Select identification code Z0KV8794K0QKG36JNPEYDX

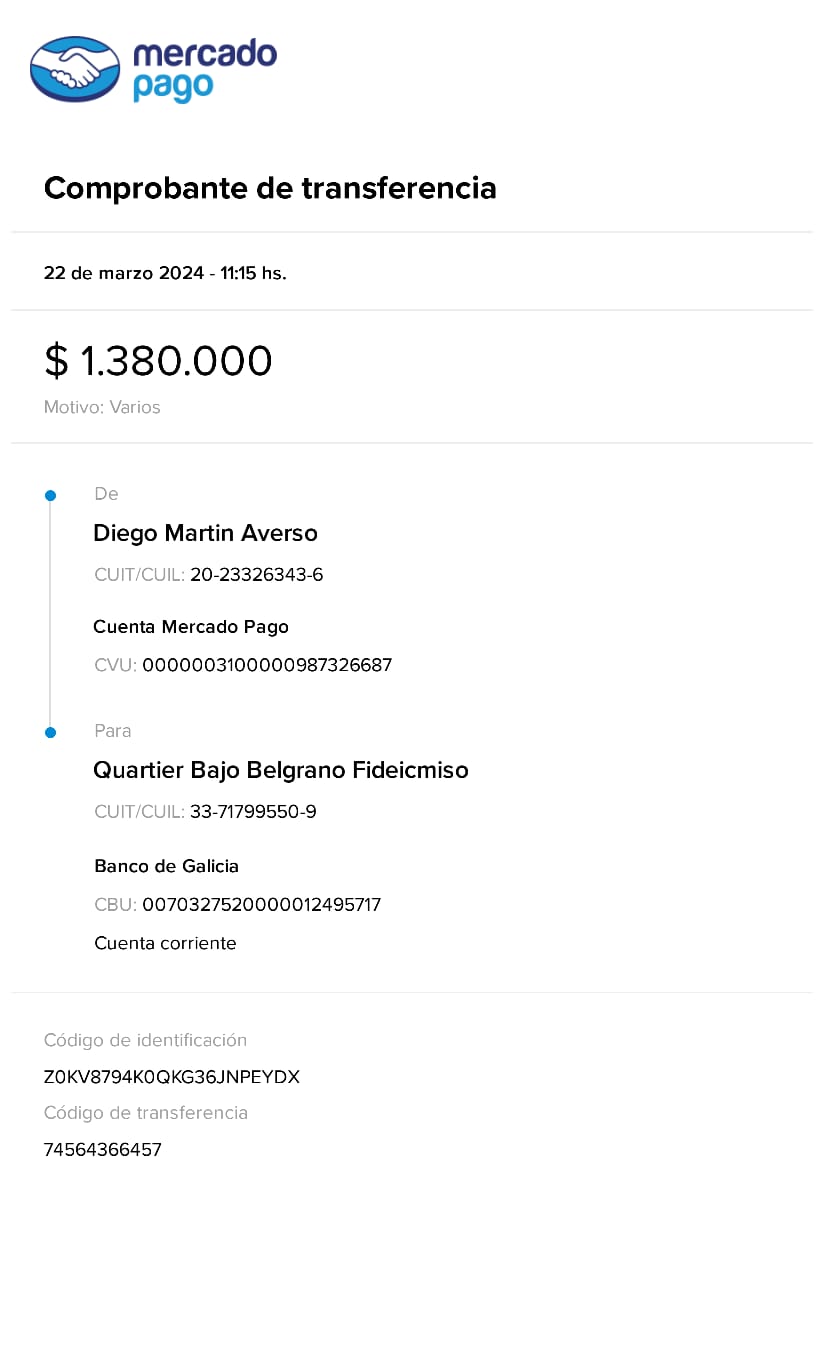[x=172, y=1077]
